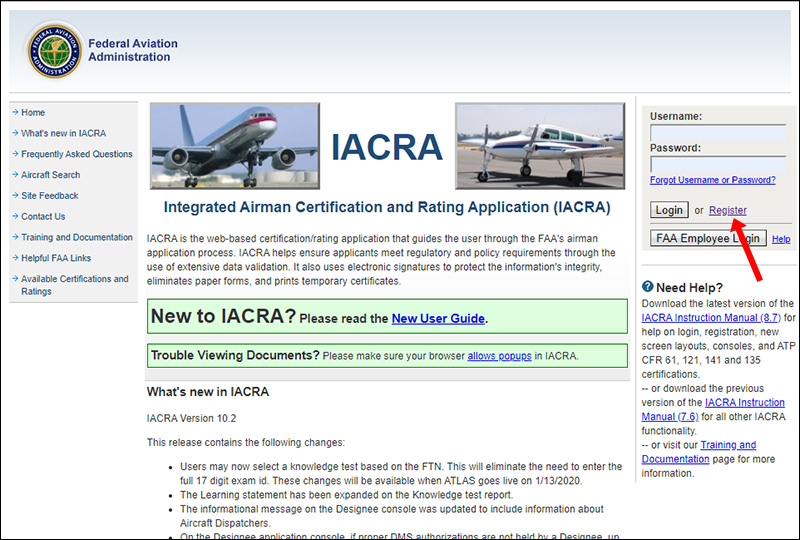The height and width of the screenshot is (540, 800).
Task: Open Training and Documentation link in Need Help
Action: click(698, 452)
